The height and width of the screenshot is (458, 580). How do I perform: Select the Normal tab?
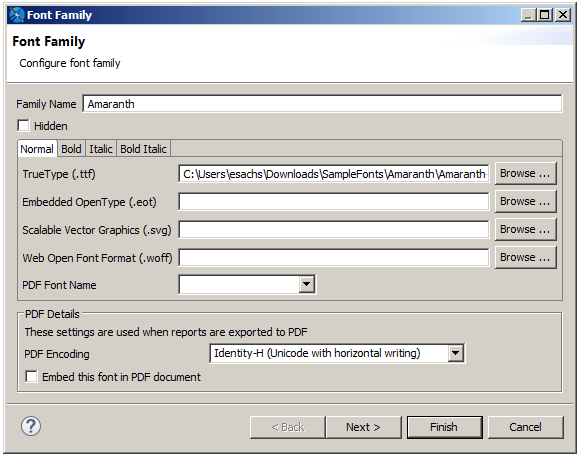(37, 149)
